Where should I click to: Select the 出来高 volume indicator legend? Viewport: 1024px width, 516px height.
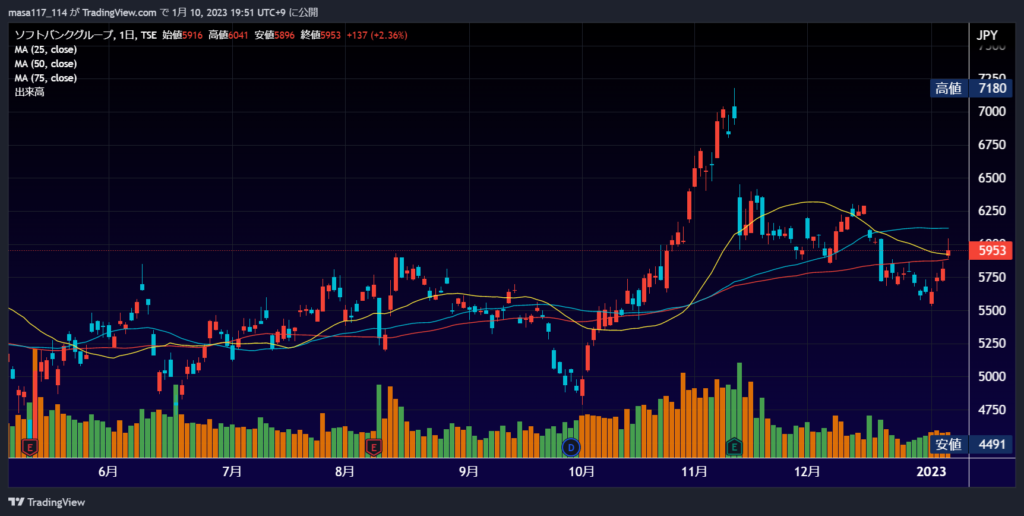tap(29, 92)
